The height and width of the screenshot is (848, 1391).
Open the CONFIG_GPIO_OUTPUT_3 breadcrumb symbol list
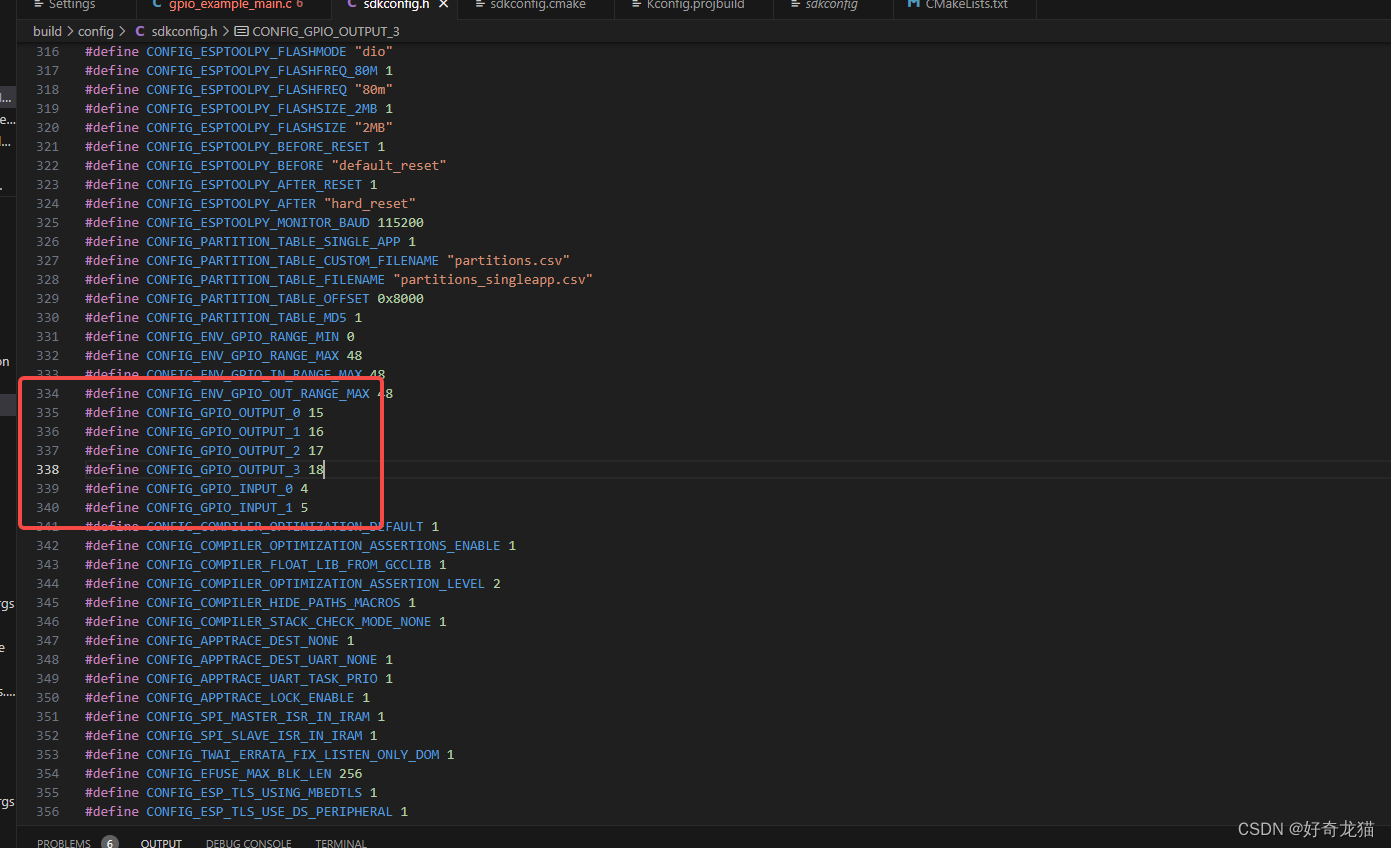[326, 32]
